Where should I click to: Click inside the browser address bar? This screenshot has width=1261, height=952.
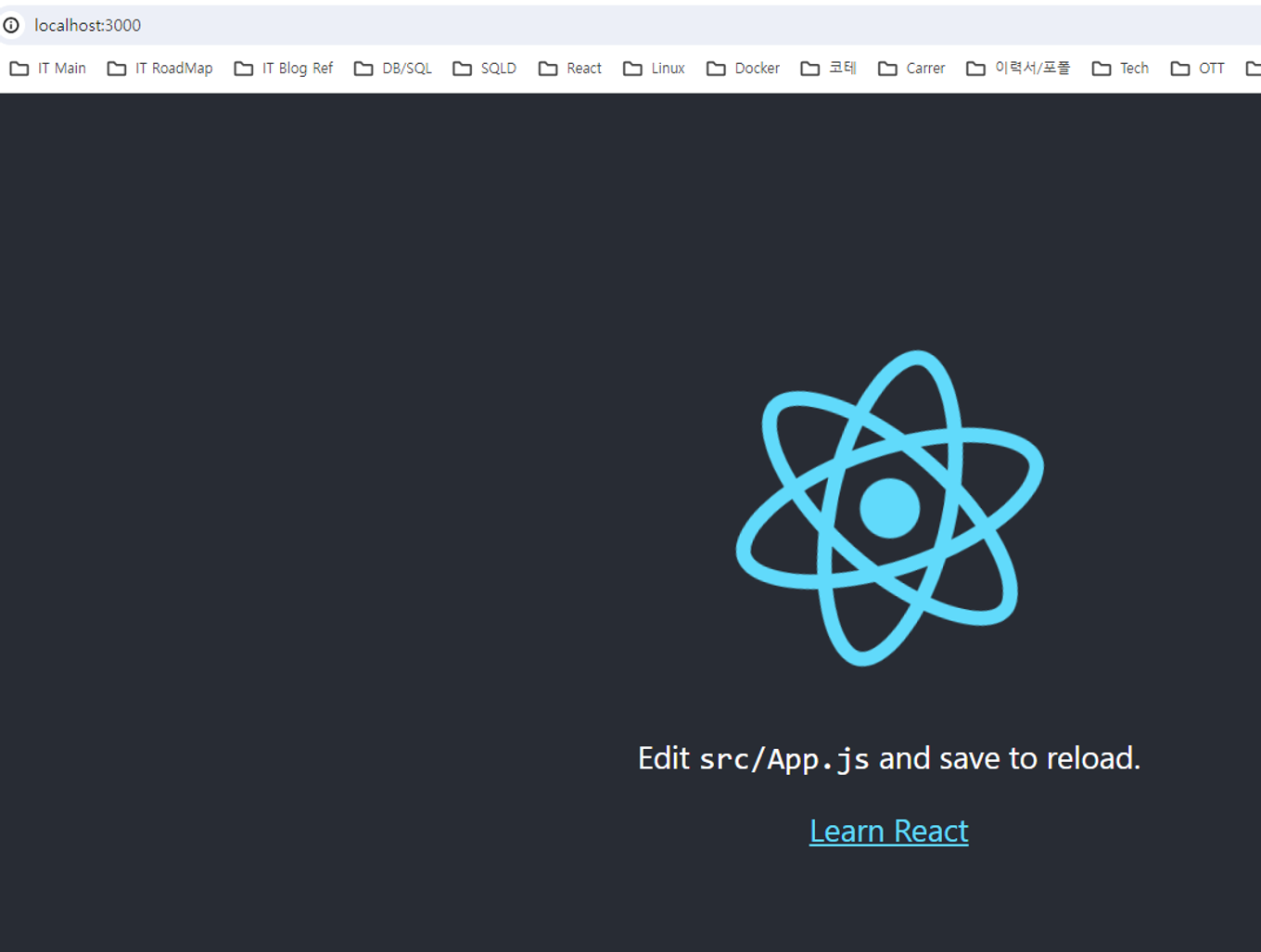(x=371, y=25)
